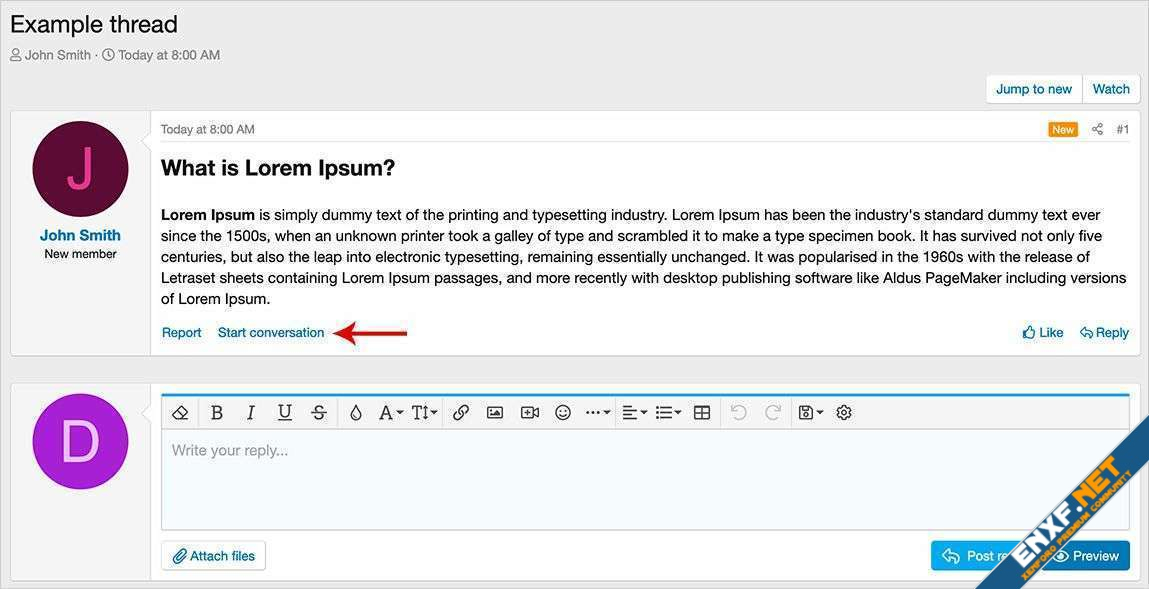Click the Start conversation link
Viewport: 1149px width, 589px height.
tap(271, 332)
